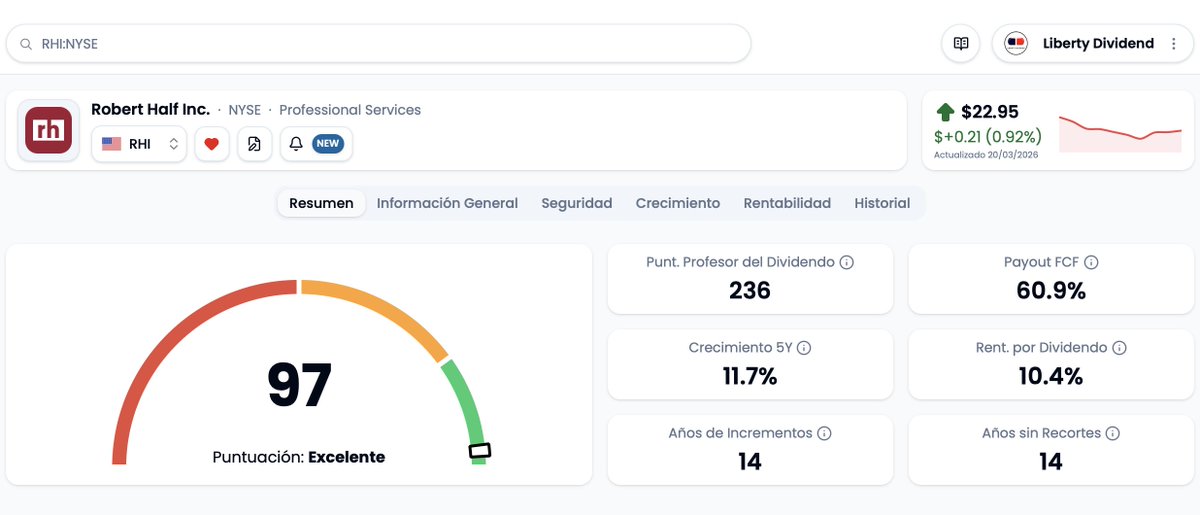1200x515 pixels.
Task: Switch to the Información General tab
Action: click(x=447, y=203)
